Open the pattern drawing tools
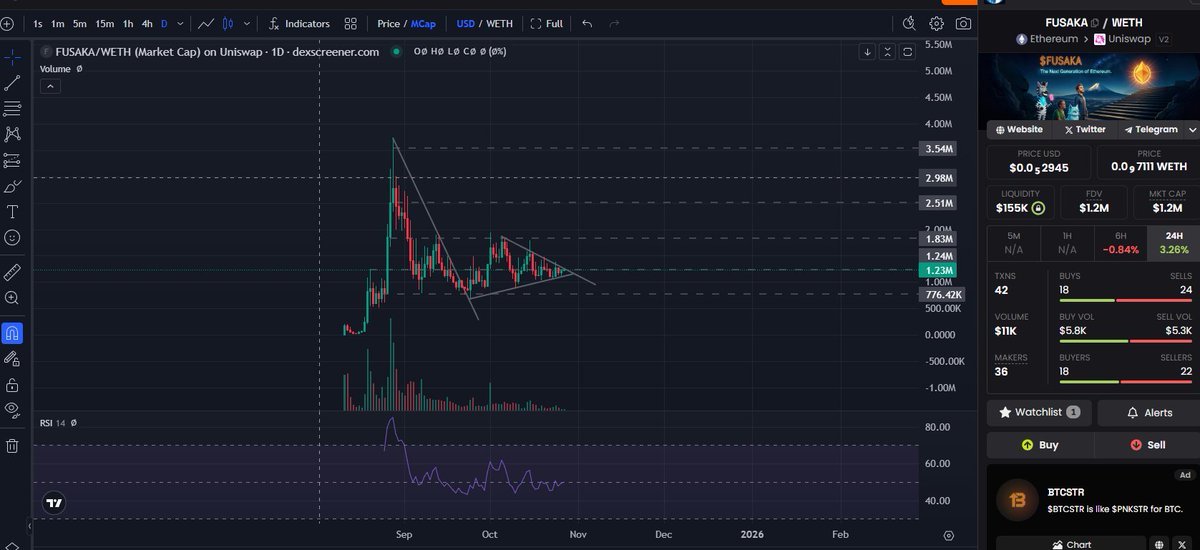 [x=12, y=134]
